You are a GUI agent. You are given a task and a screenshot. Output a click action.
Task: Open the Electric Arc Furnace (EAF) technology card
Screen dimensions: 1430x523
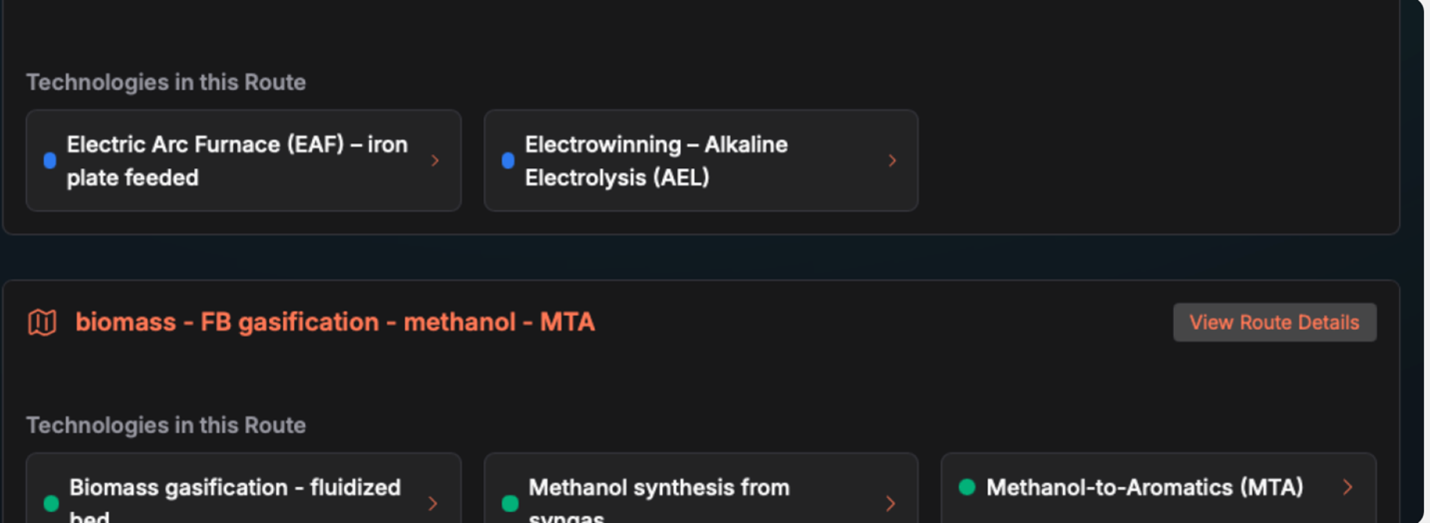pyautogui.click(x=237, y=160)
